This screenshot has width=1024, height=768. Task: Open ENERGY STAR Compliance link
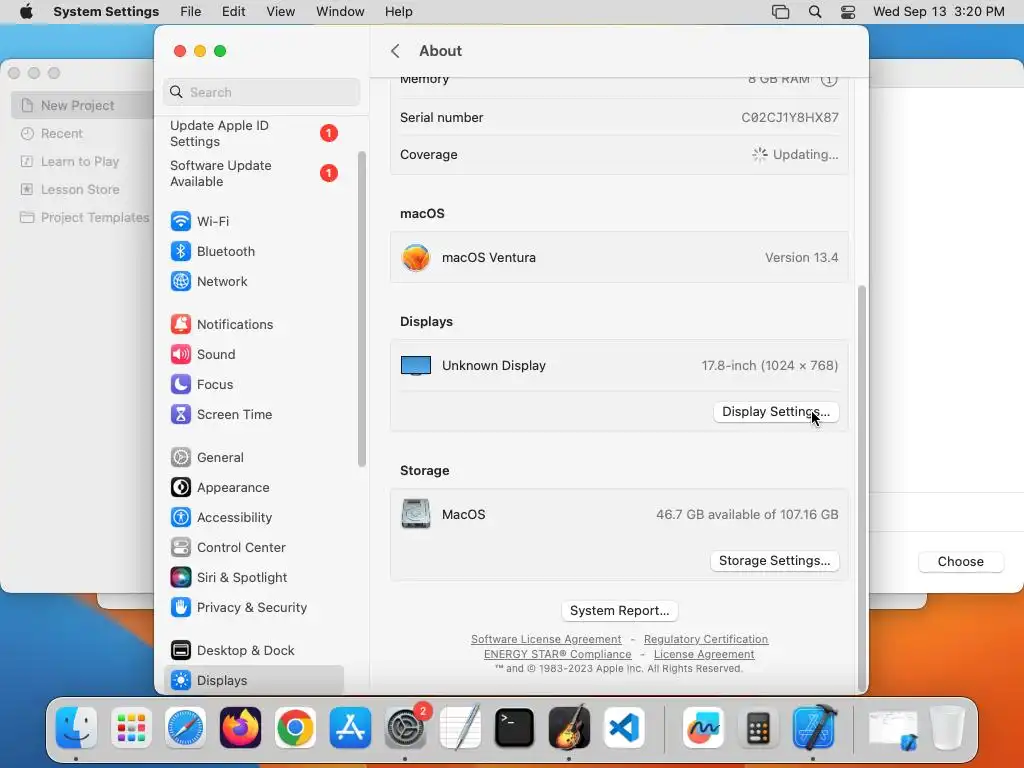pos(558,654)
